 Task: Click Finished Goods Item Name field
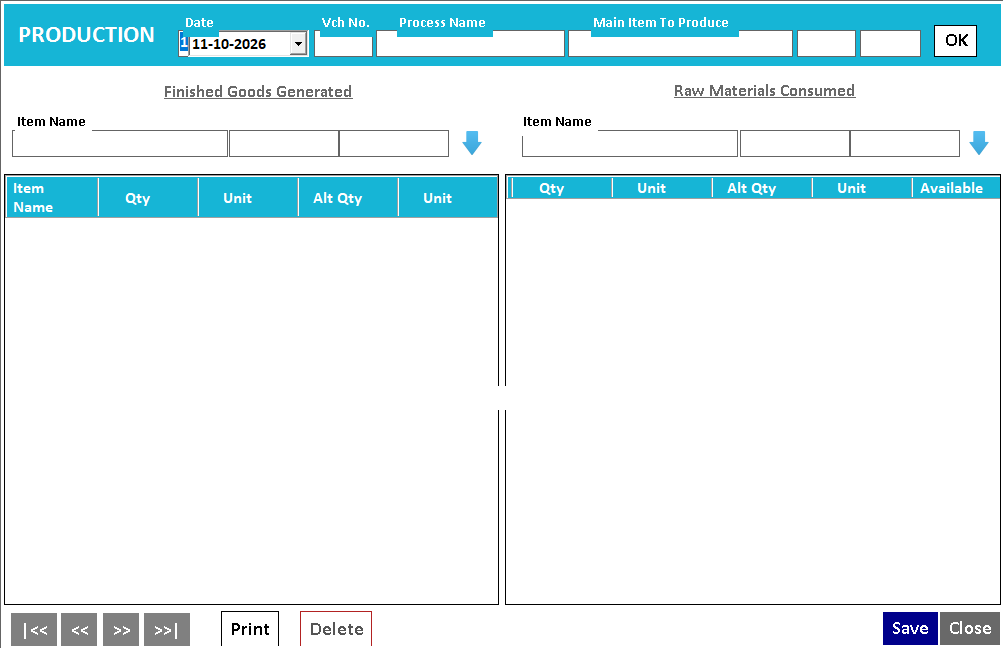pos(120,143)
